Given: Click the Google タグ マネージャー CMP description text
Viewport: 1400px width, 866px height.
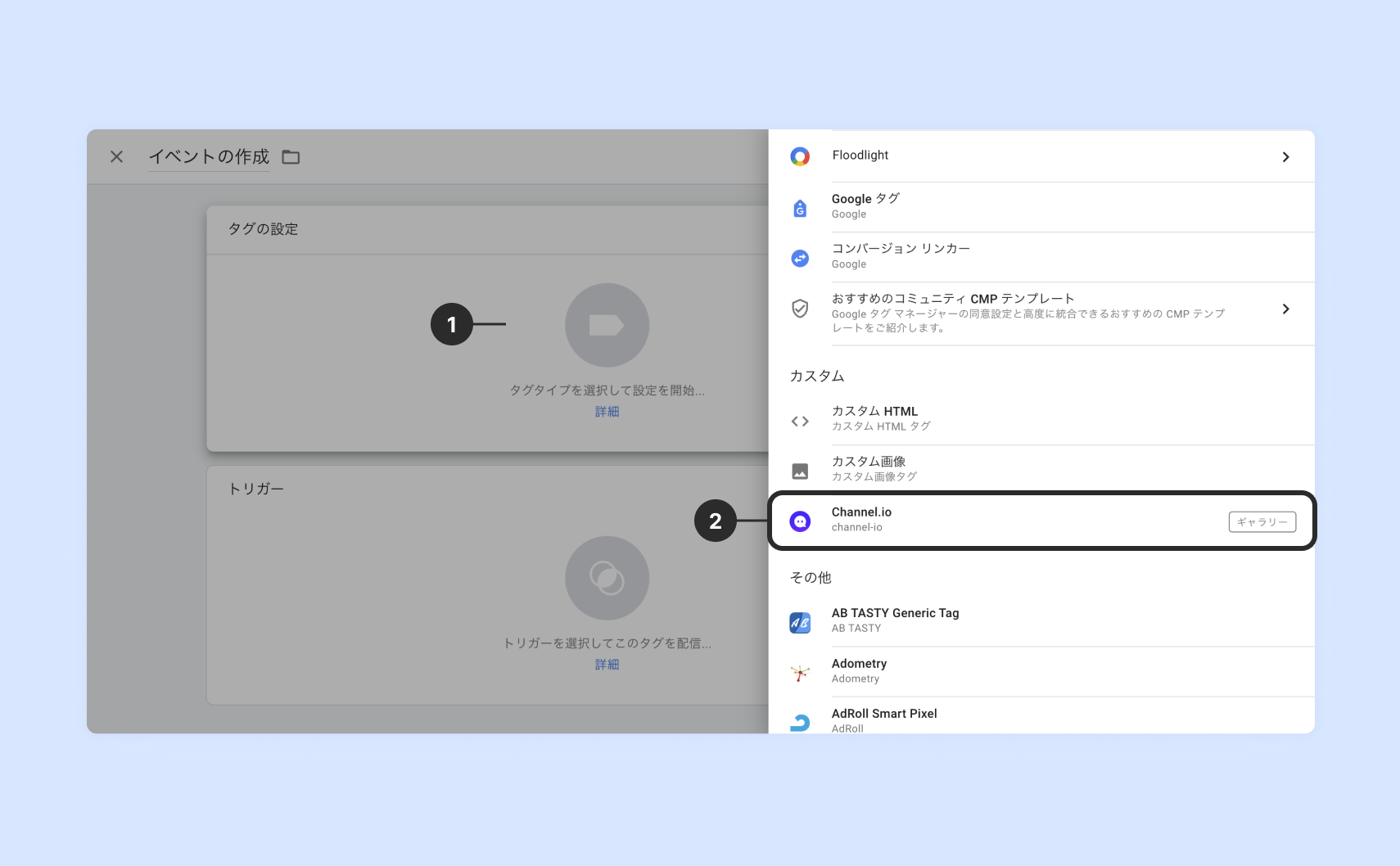Looking at the screenshot, I should (x=1028, y=321).
